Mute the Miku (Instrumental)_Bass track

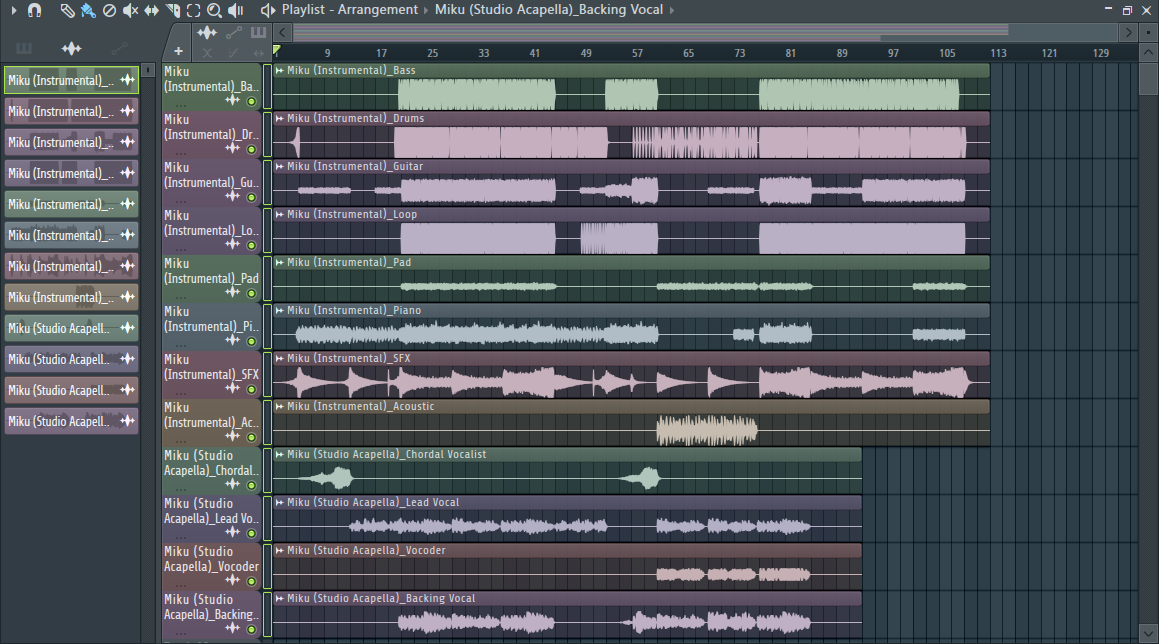[x=251, y=101]
